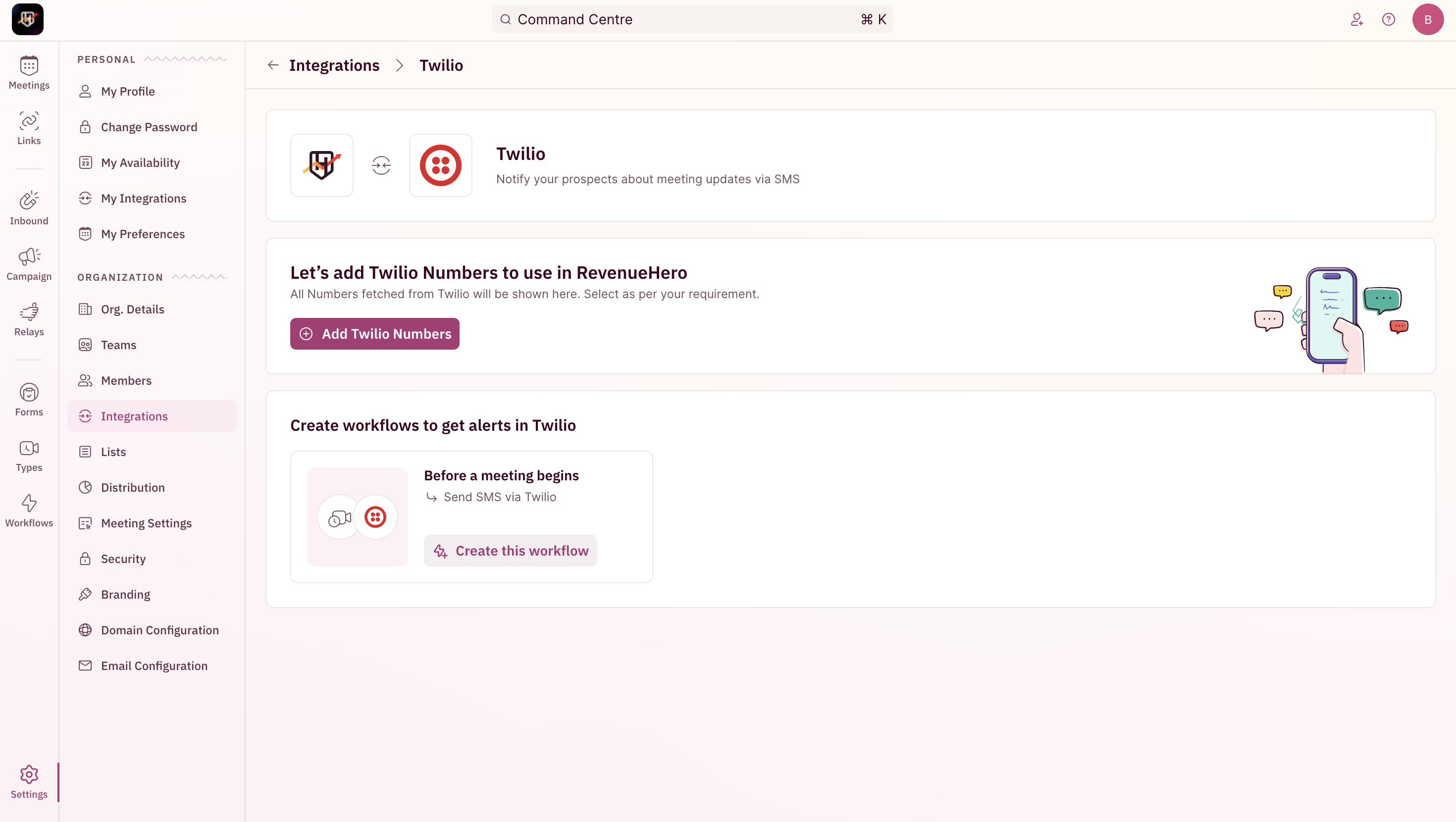This screenshot has width=1456, height=822.
Task: Click the Twilio breadcrumb label
Action: click(x=441, y=65)
